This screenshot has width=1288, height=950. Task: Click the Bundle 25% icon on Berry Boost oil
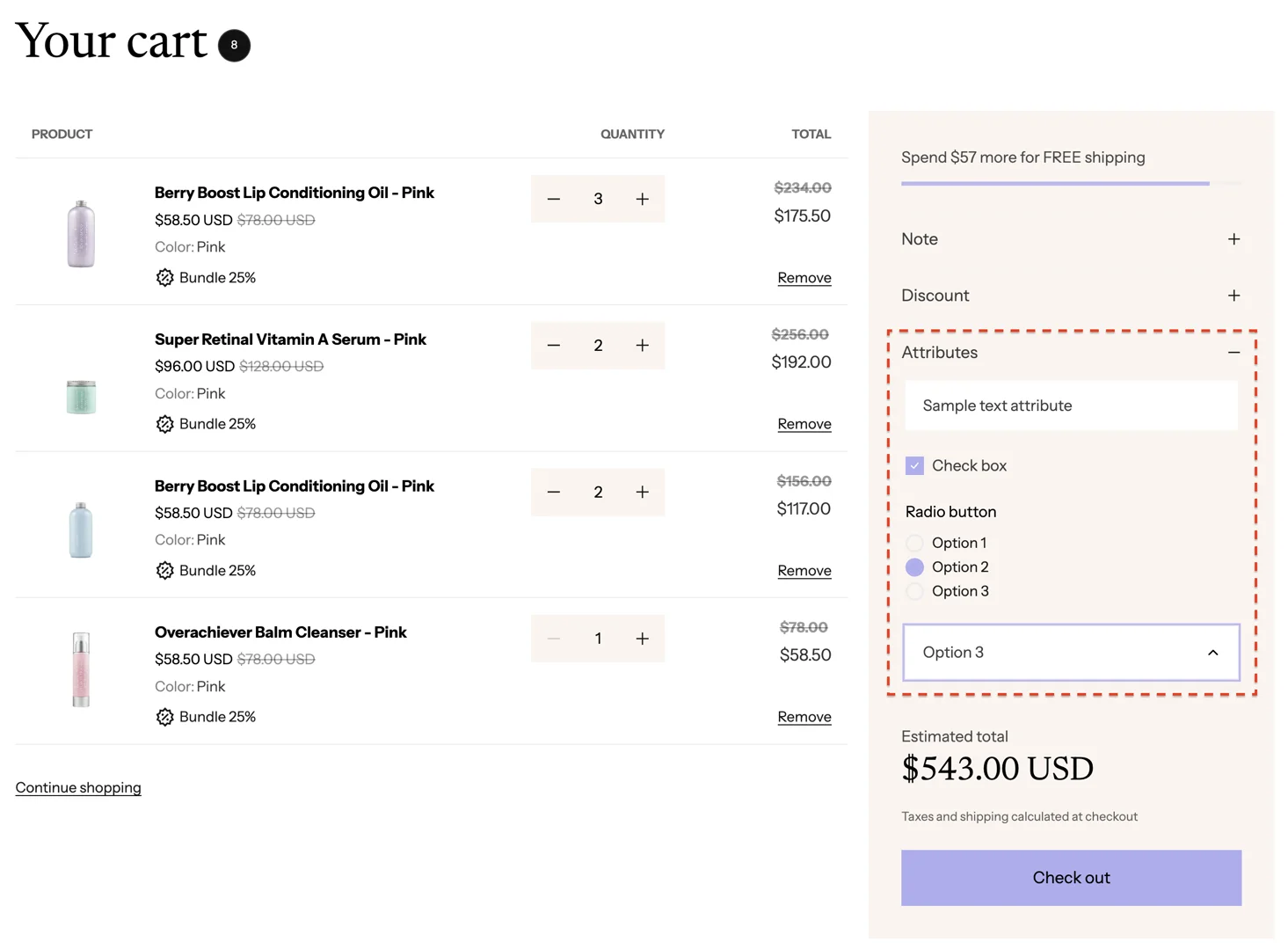pyautogui.click(x=164, y=277)
